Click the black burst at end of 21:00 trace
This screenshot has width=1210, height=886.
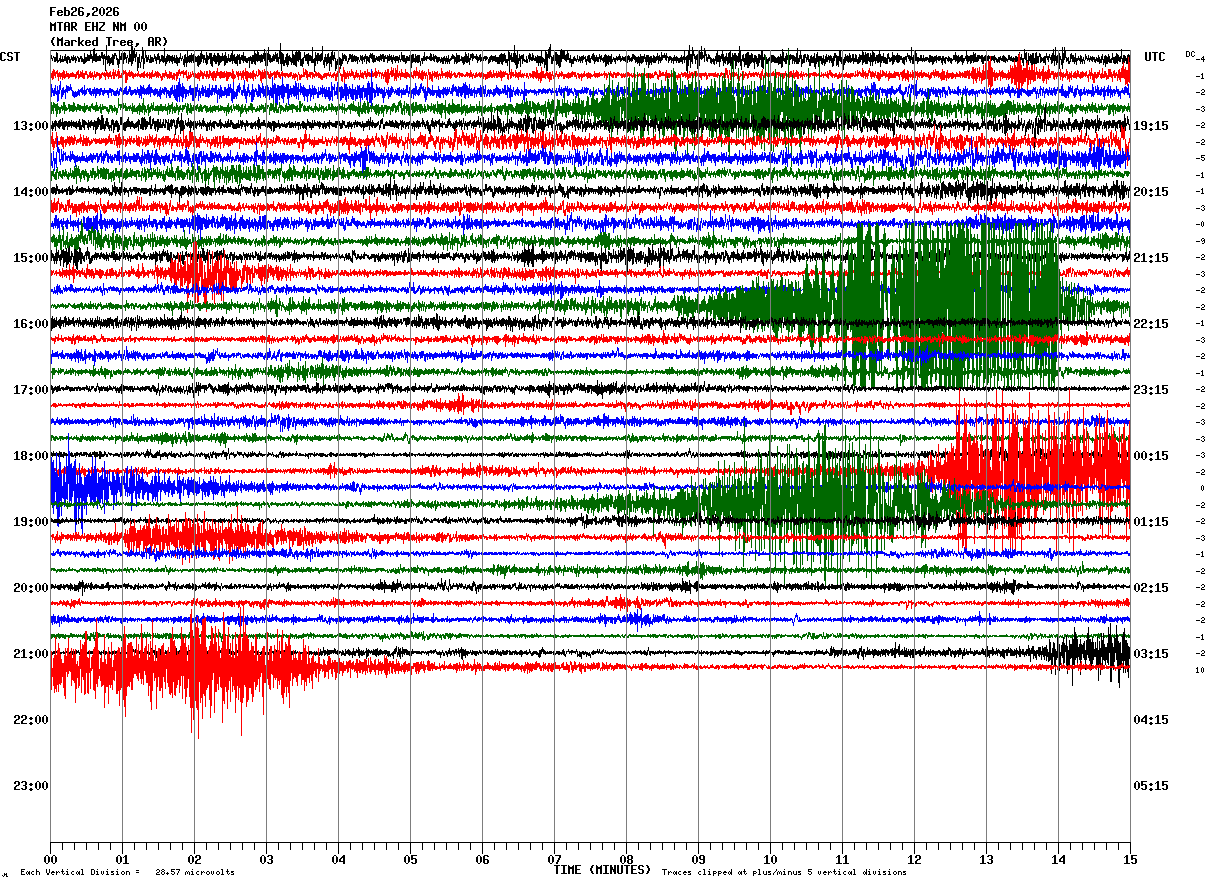(1088, 655)
